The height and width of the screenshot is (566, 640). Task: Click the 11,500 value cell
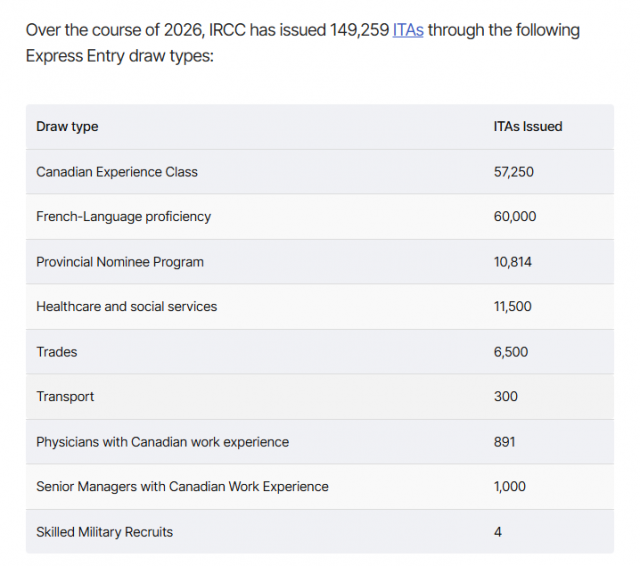(513, 306)
